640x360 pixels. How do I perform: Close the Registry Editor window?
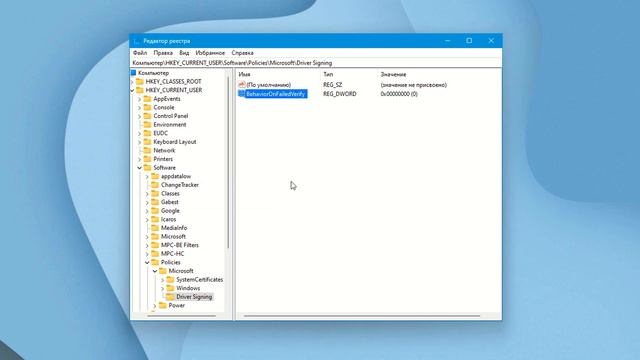[x=491, y=41]
